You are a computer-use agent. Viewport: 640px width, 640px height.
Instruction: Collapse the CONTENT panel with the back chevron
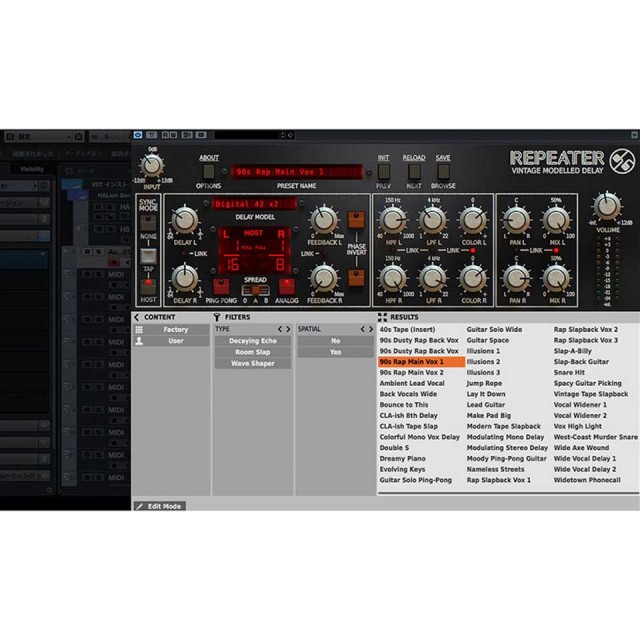pos(137,317)
